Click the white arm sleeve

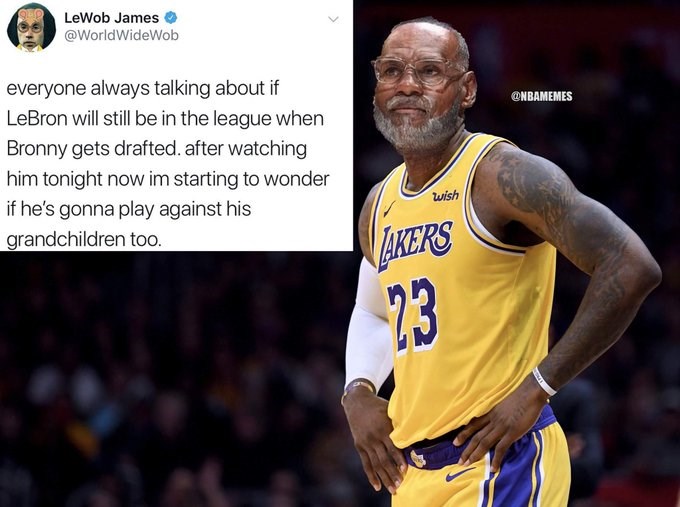click(x=369, y=325)
